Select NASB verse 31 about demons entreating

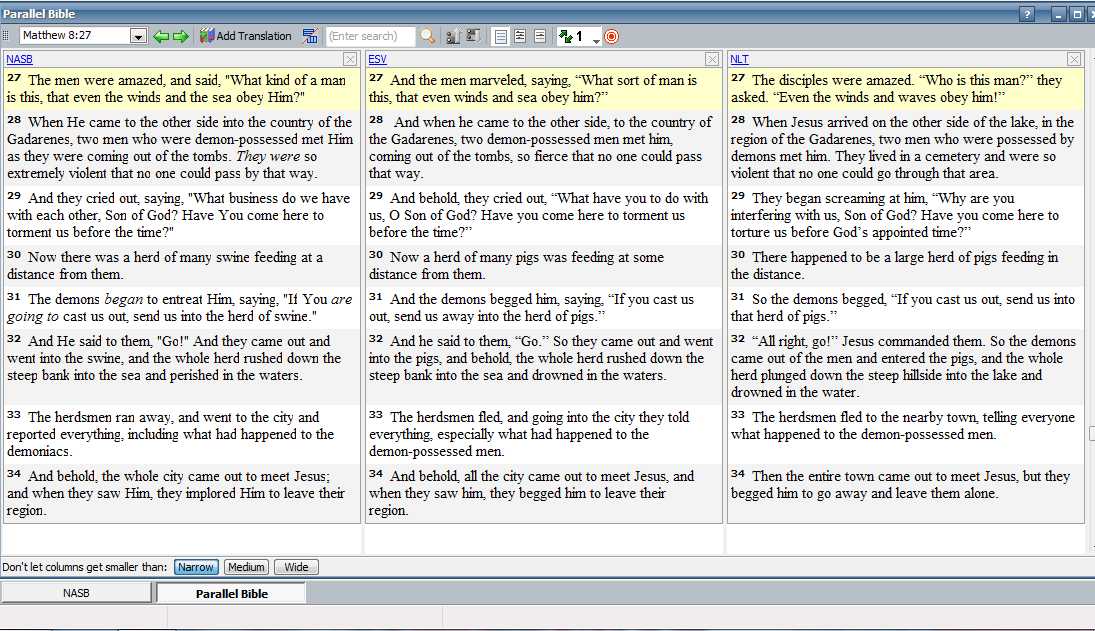(x=181, y=308)
